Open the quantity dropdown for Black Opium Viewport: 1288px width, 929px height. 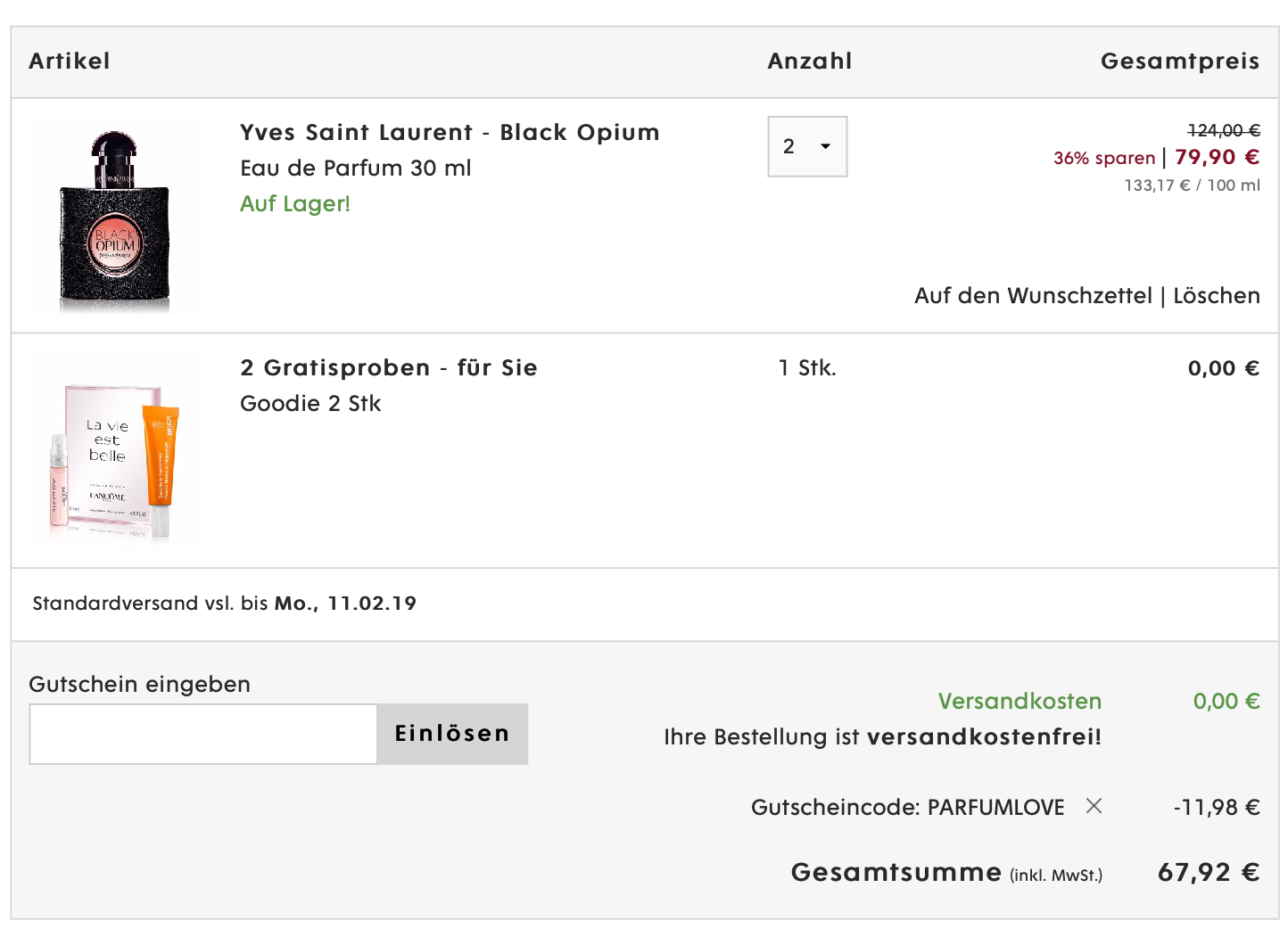[807, 146]
